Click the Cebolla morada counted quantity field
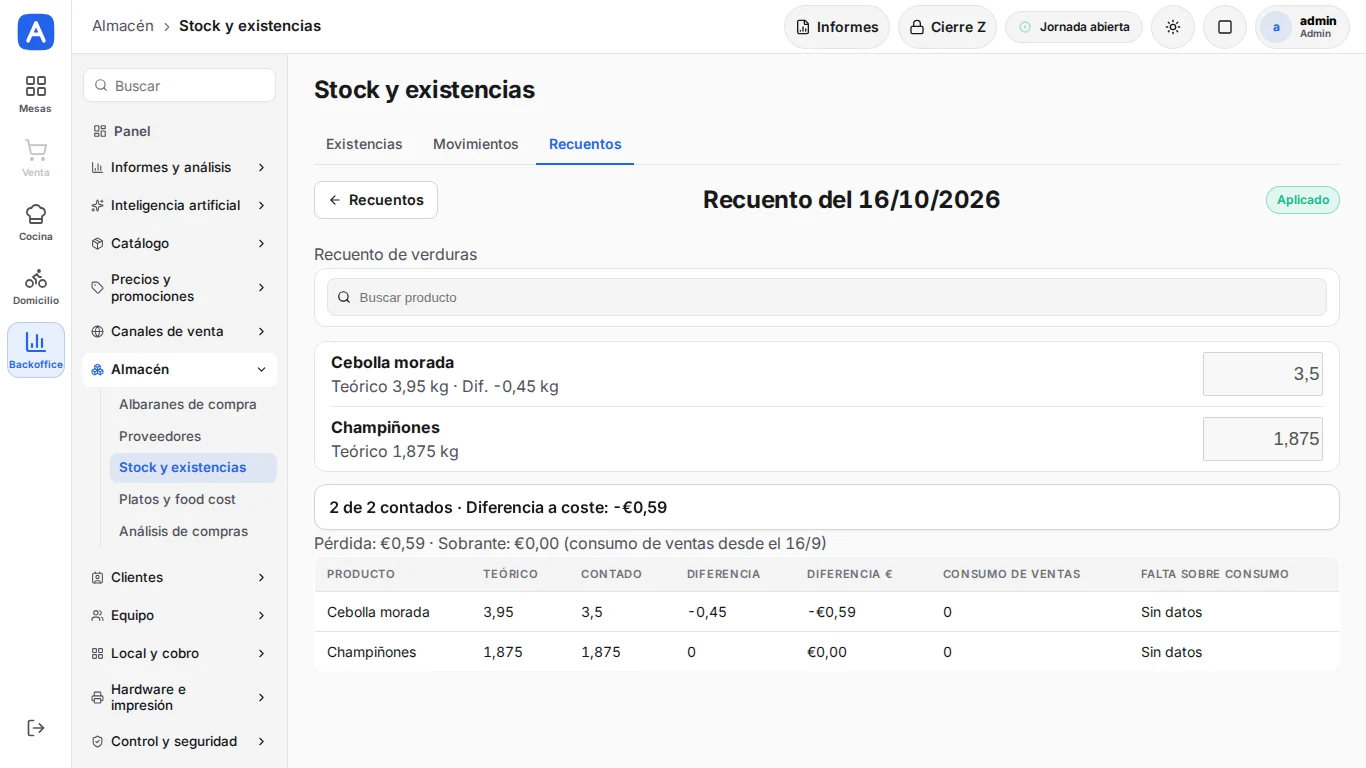This screenshot has height=768, width=1366. tap(1263, 374)
